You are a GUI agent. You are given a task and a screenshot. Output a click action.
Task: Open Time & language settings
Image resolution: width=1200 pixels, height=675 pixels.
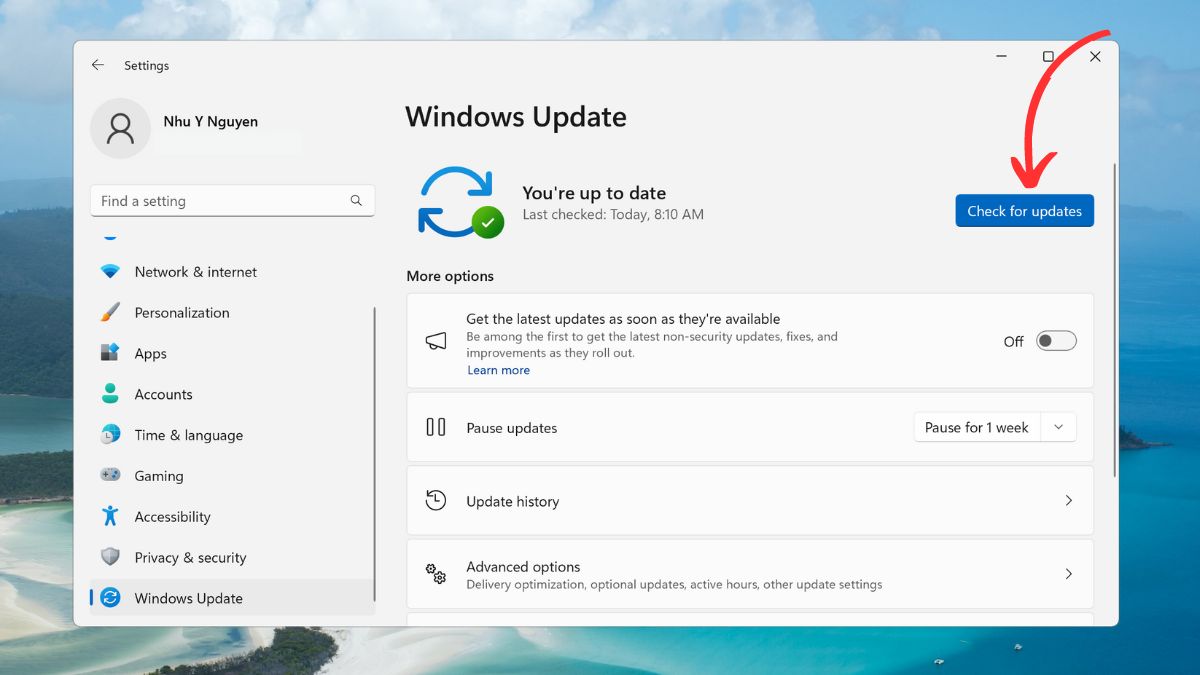pos(231,435)
